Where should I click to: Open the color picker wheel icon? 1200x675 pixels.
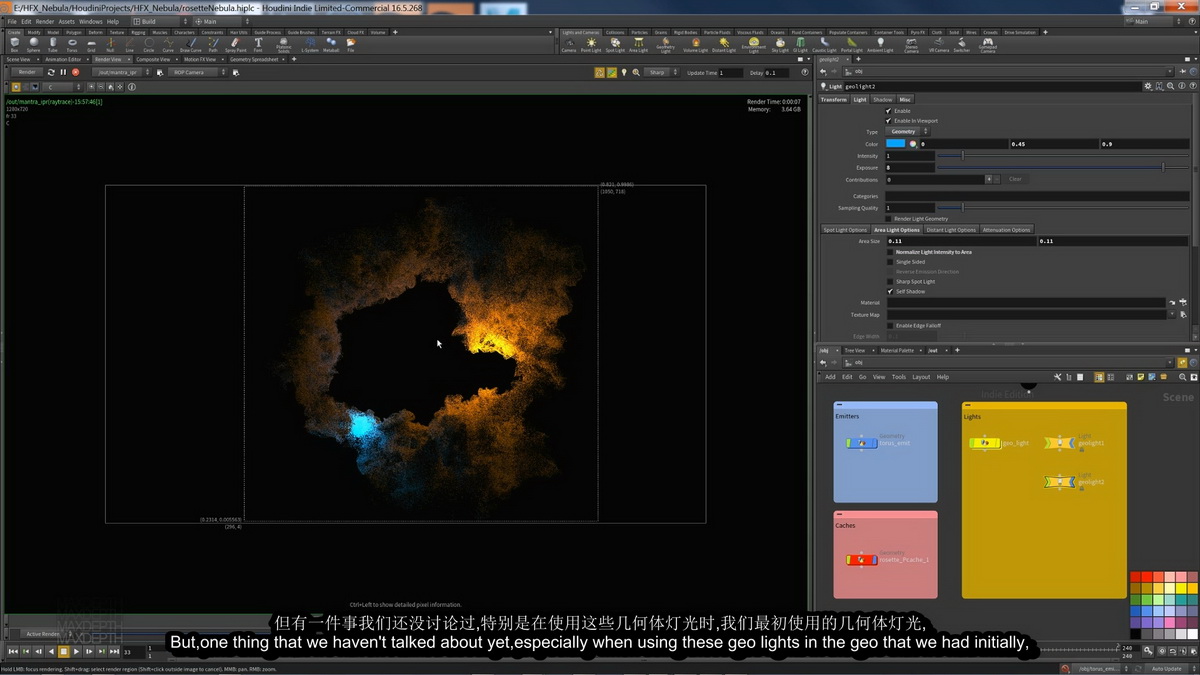click(x=913, y=144)
